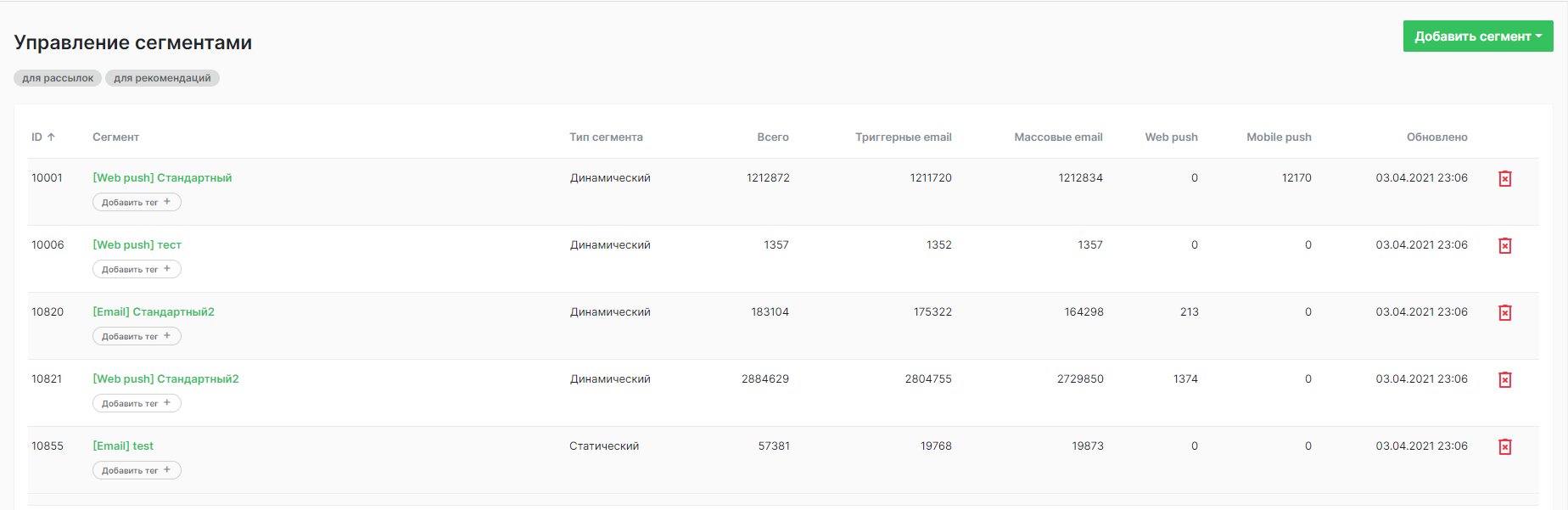
Task: Click the sort arrow on the ID column
Action: pyautogui.click(x=52, y=136)
